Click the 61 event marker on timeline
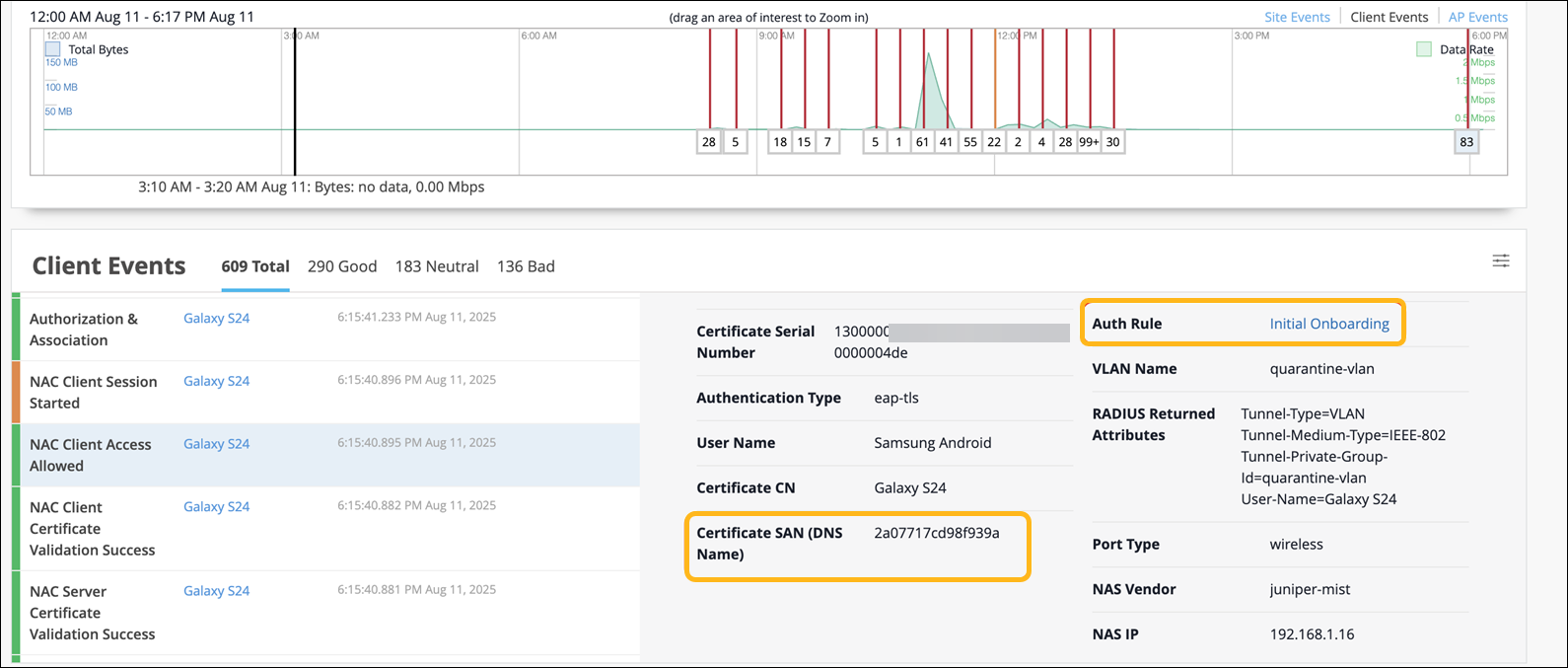The image size is (1568, 668). point(922,142)
